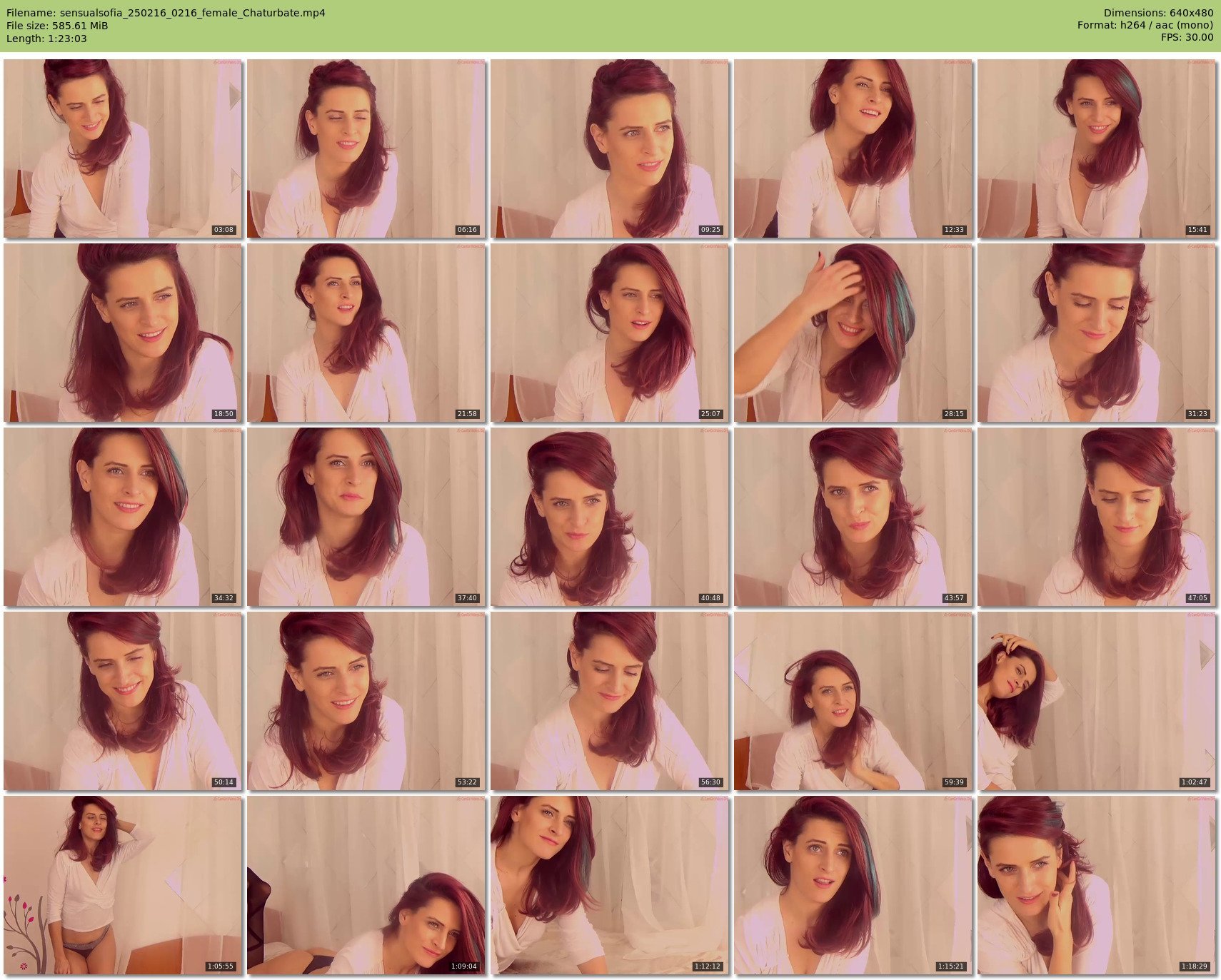Select the frame timestamped 1:12:12
1221x980 pixels.
tap(610, 885)
